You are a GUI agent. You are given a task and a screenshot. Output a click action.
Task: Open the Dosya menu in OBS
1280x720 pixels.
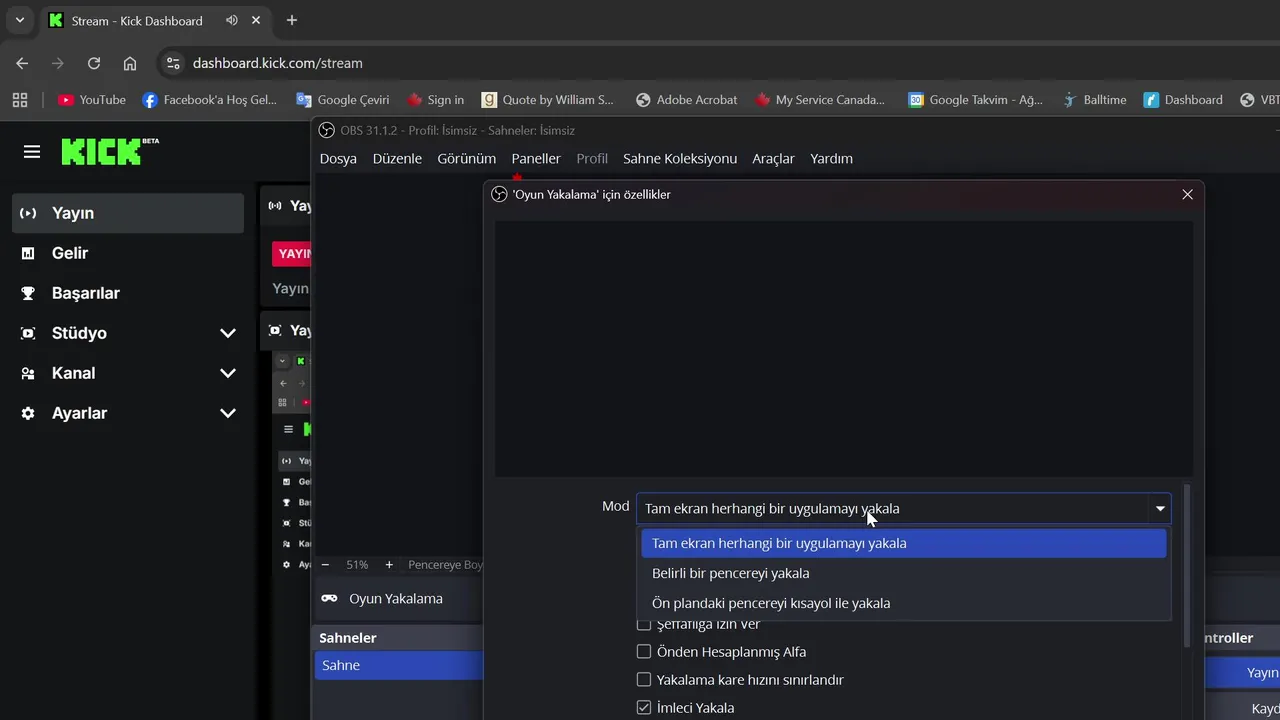coord(338,158)
